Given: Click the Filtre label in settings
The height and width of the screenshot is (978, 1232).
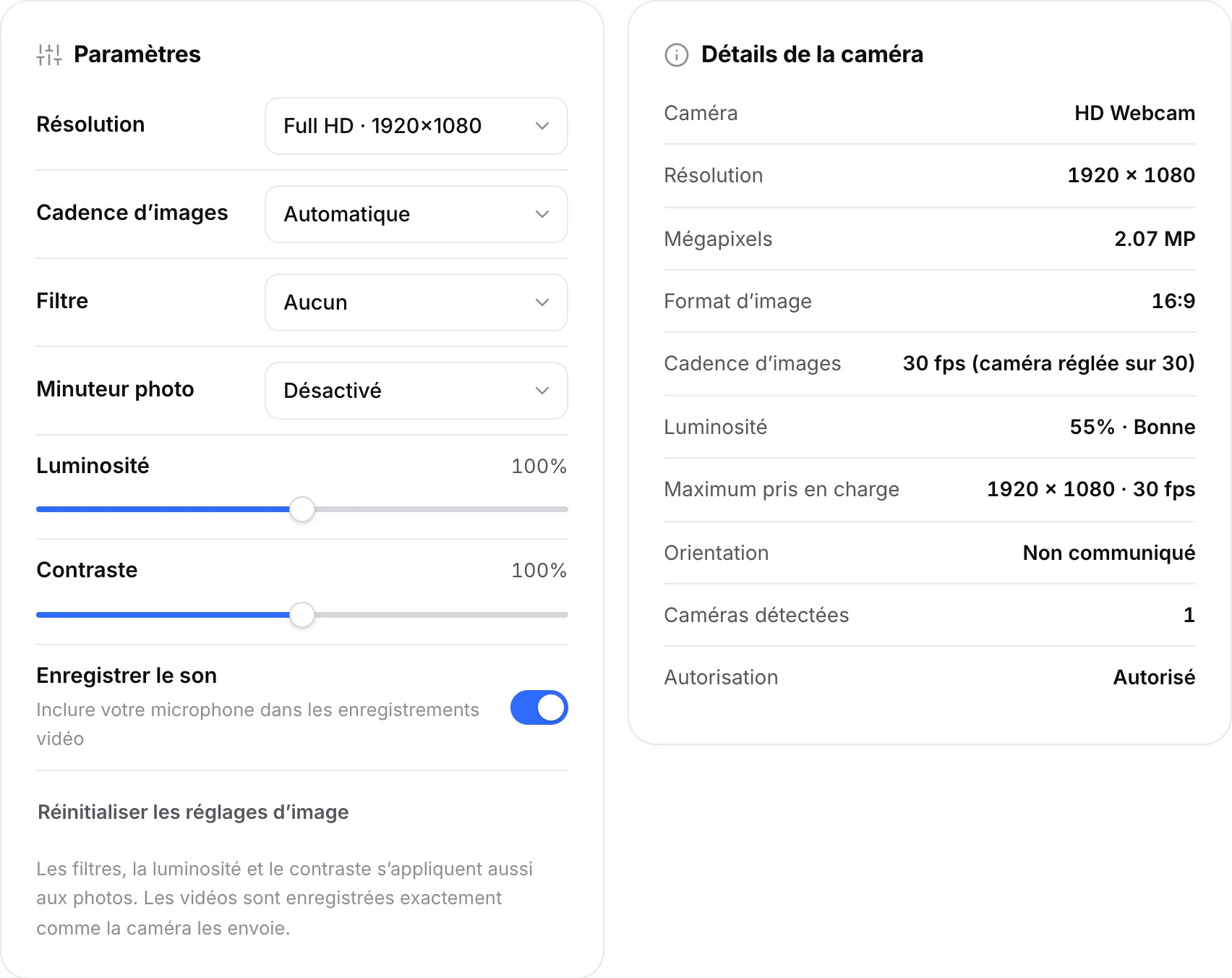Looking at the screenshot, I should click(62, 301).
